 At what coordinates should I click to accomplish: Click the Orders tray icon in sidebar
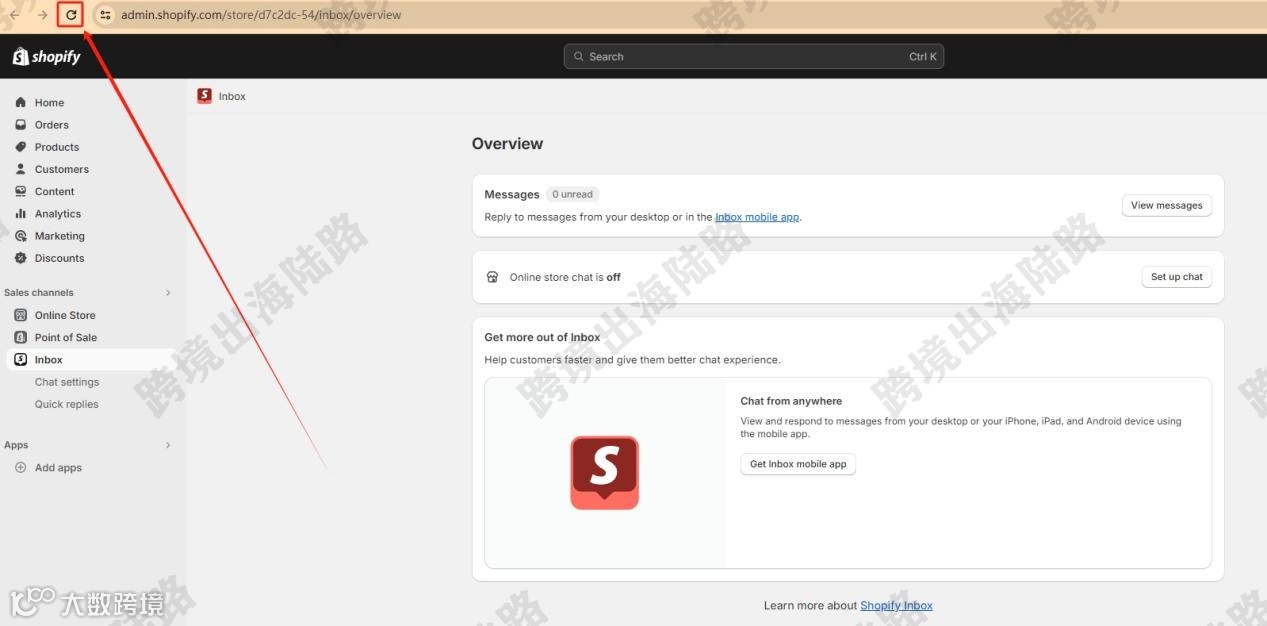tap(21, 125)
